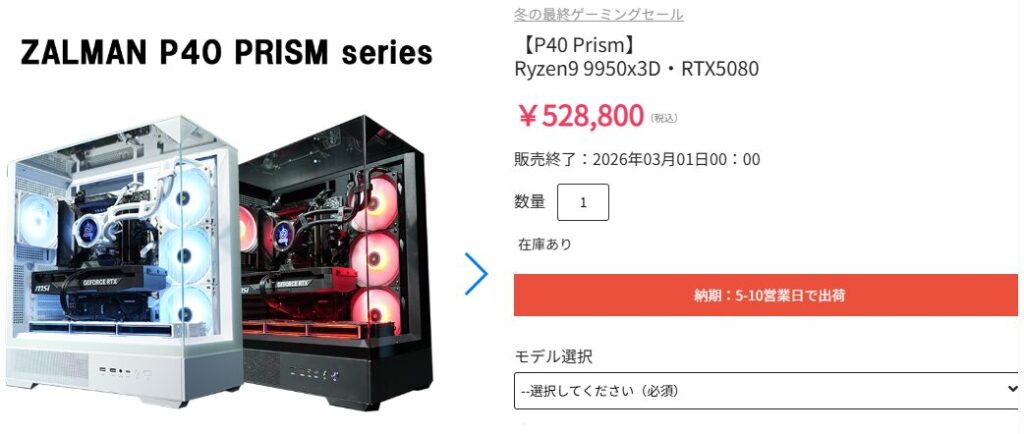The height and width of the screenshot is (434, 1024).
Task: Click the blue next-image arrow
Action: click(x=476, y=274)
